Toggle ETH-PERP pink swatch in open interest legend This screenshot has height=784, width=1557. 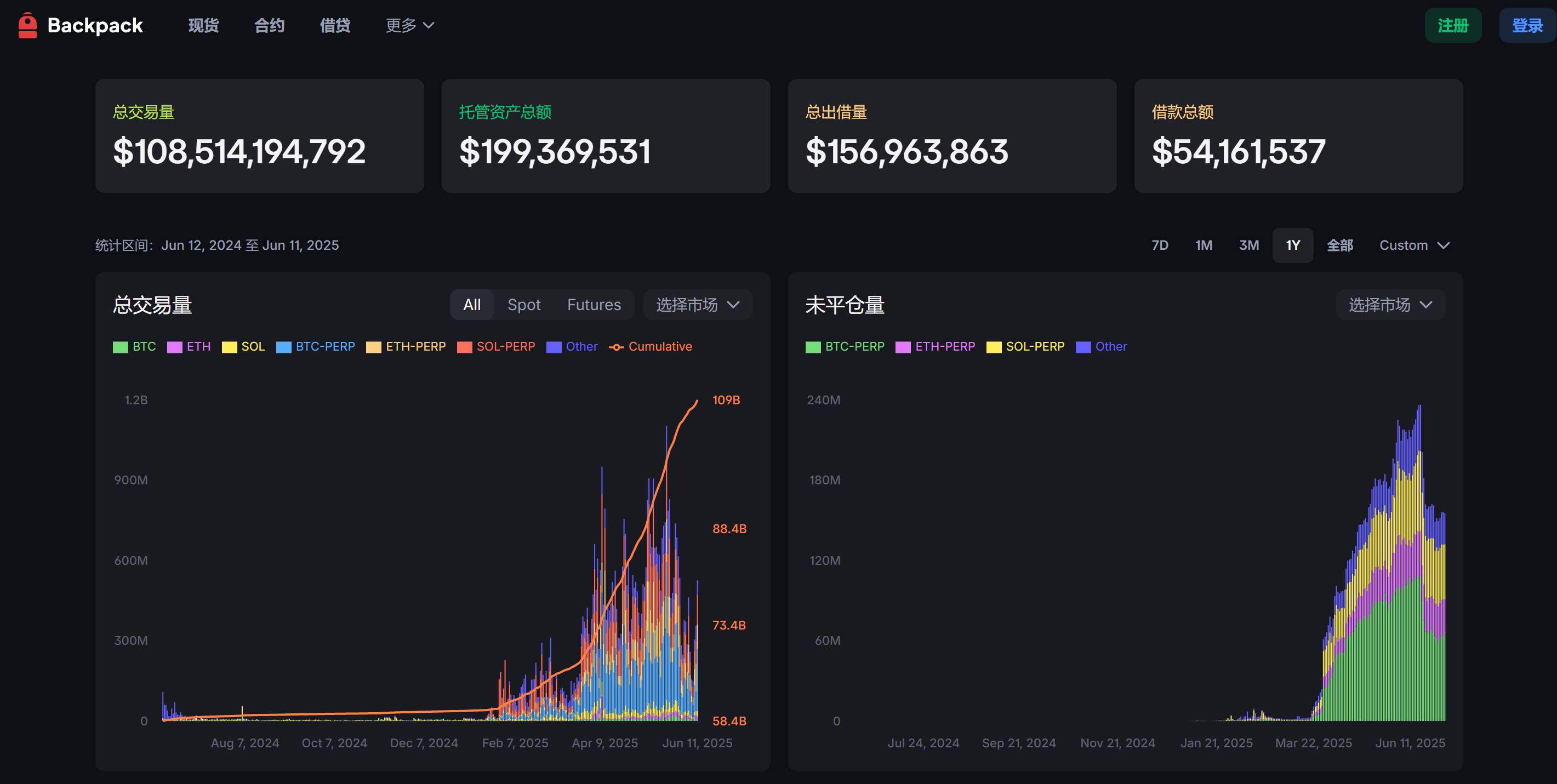[x=903, y=347]
